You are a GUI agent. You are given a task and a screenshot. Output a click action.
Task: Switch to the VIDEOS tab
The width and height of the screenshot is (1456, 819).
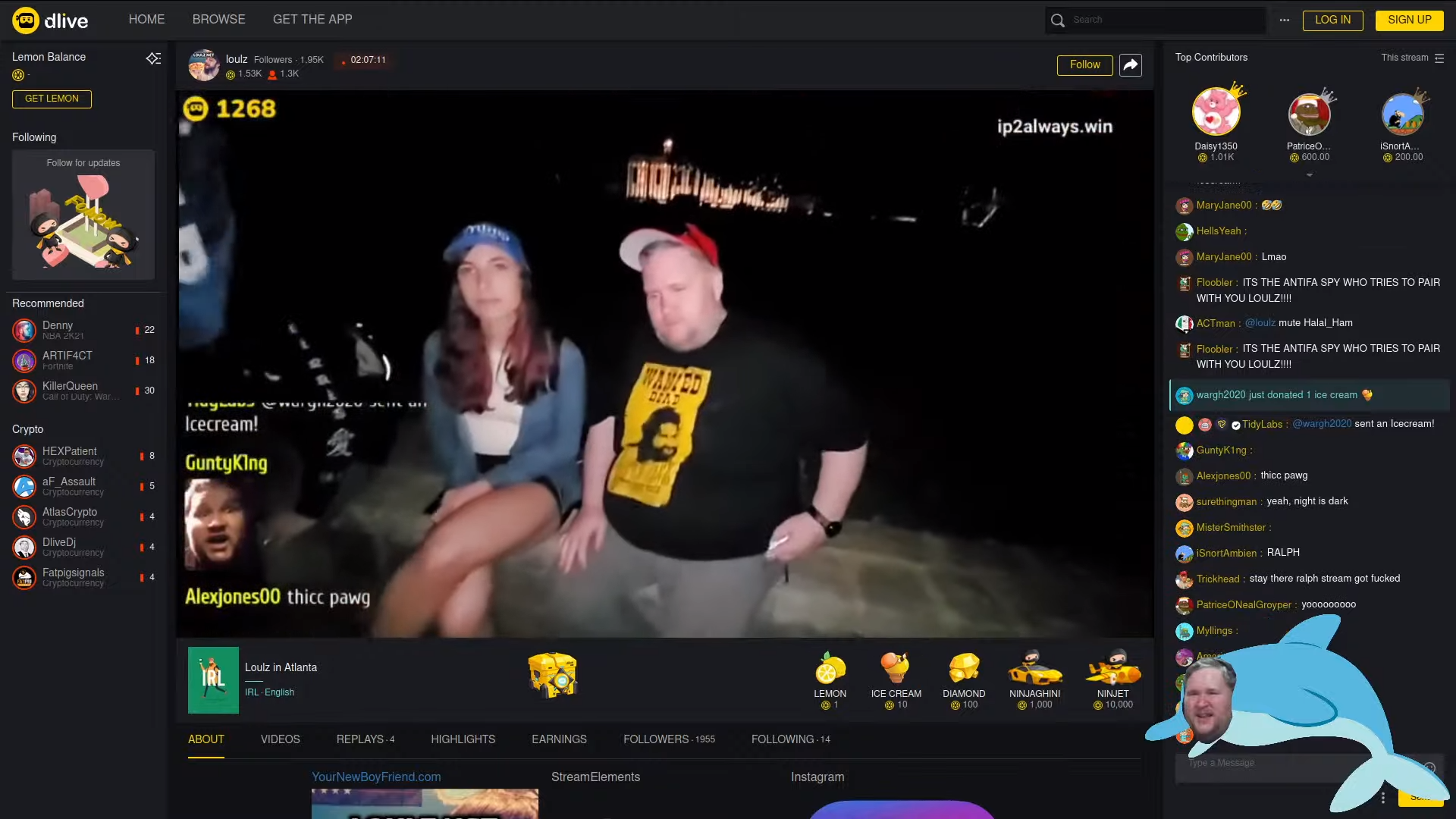click(x=281, y=739)
